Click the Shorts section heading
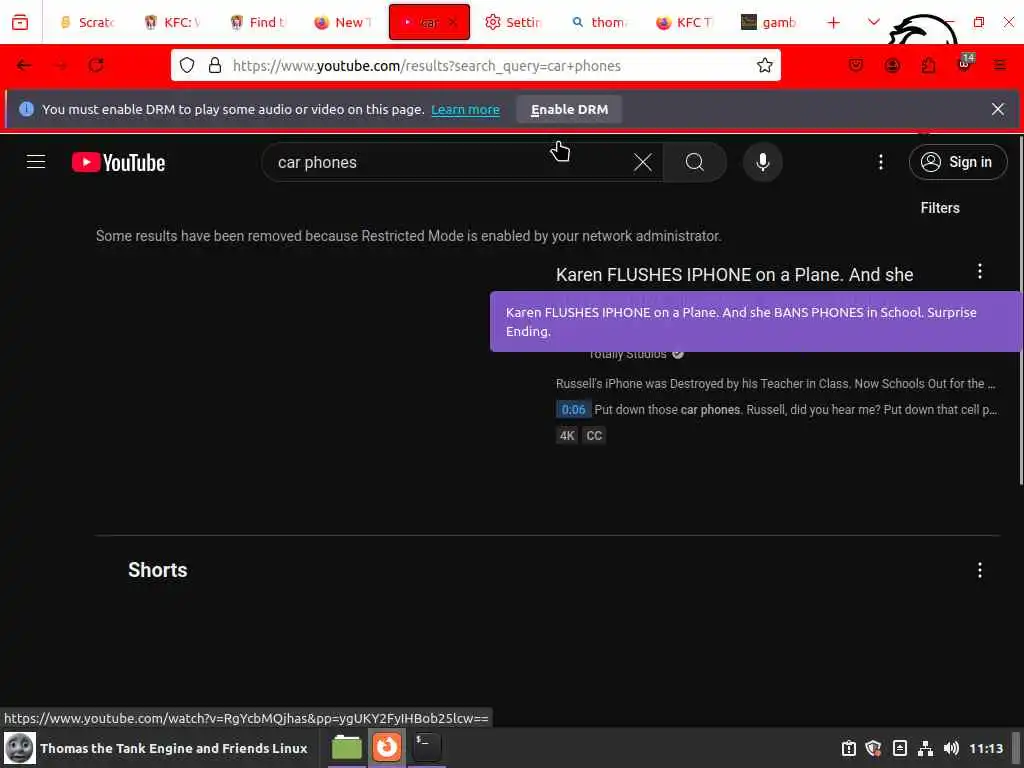The width and height of the screenshot is (1024, 768). pos(157,570)
